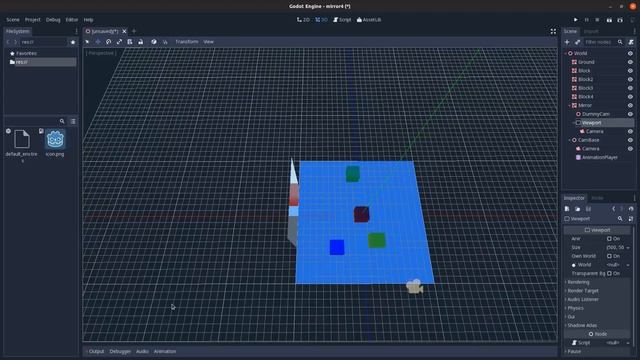
Task: Open the View menu in the viewport toolbar
Action: click(x=209, y=42)
